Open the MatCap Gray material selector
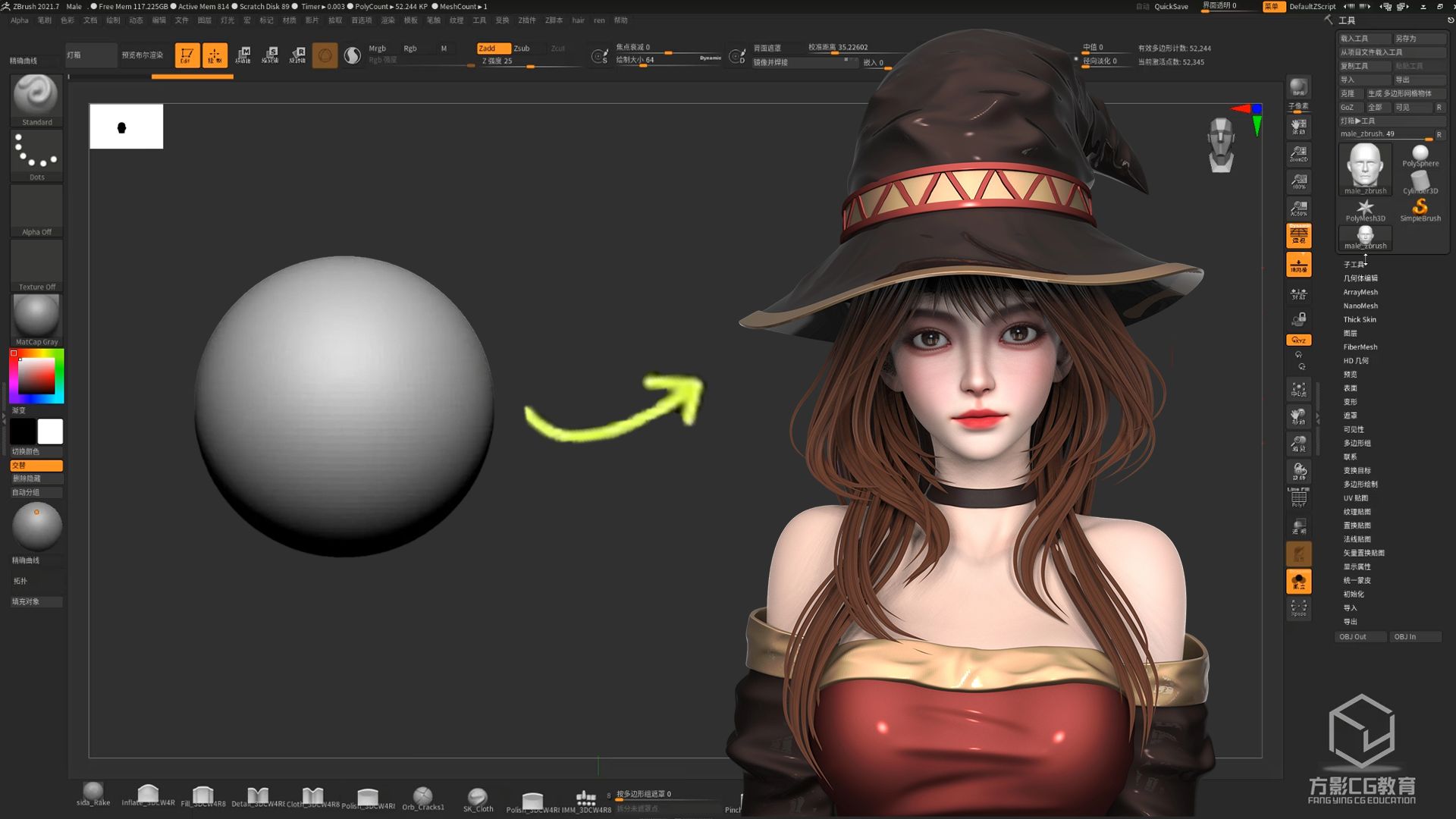Image resolution: width=1456 pixels, height=819 pixels. (36, 320)
